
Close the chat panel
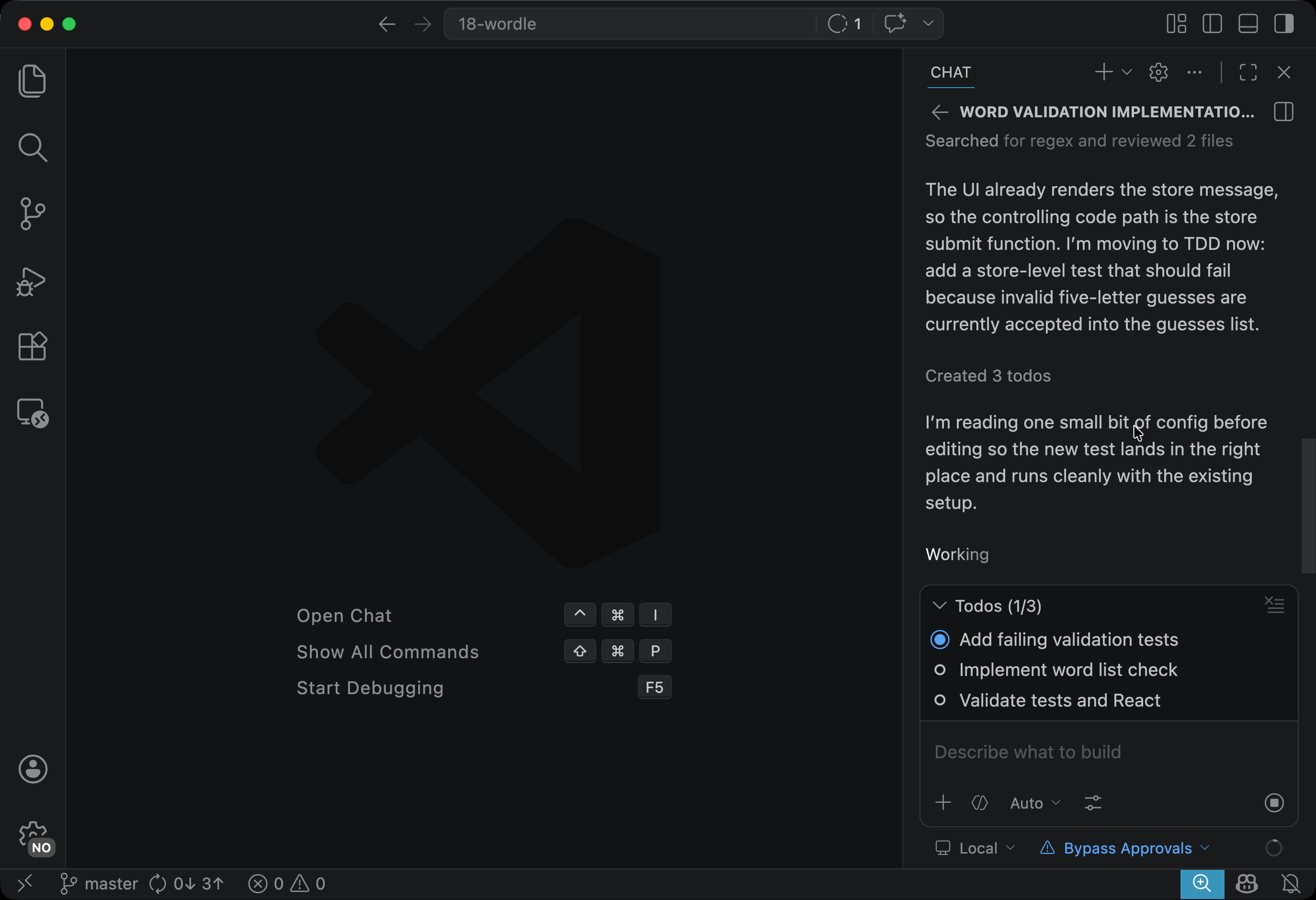[x=1284, y=72]
